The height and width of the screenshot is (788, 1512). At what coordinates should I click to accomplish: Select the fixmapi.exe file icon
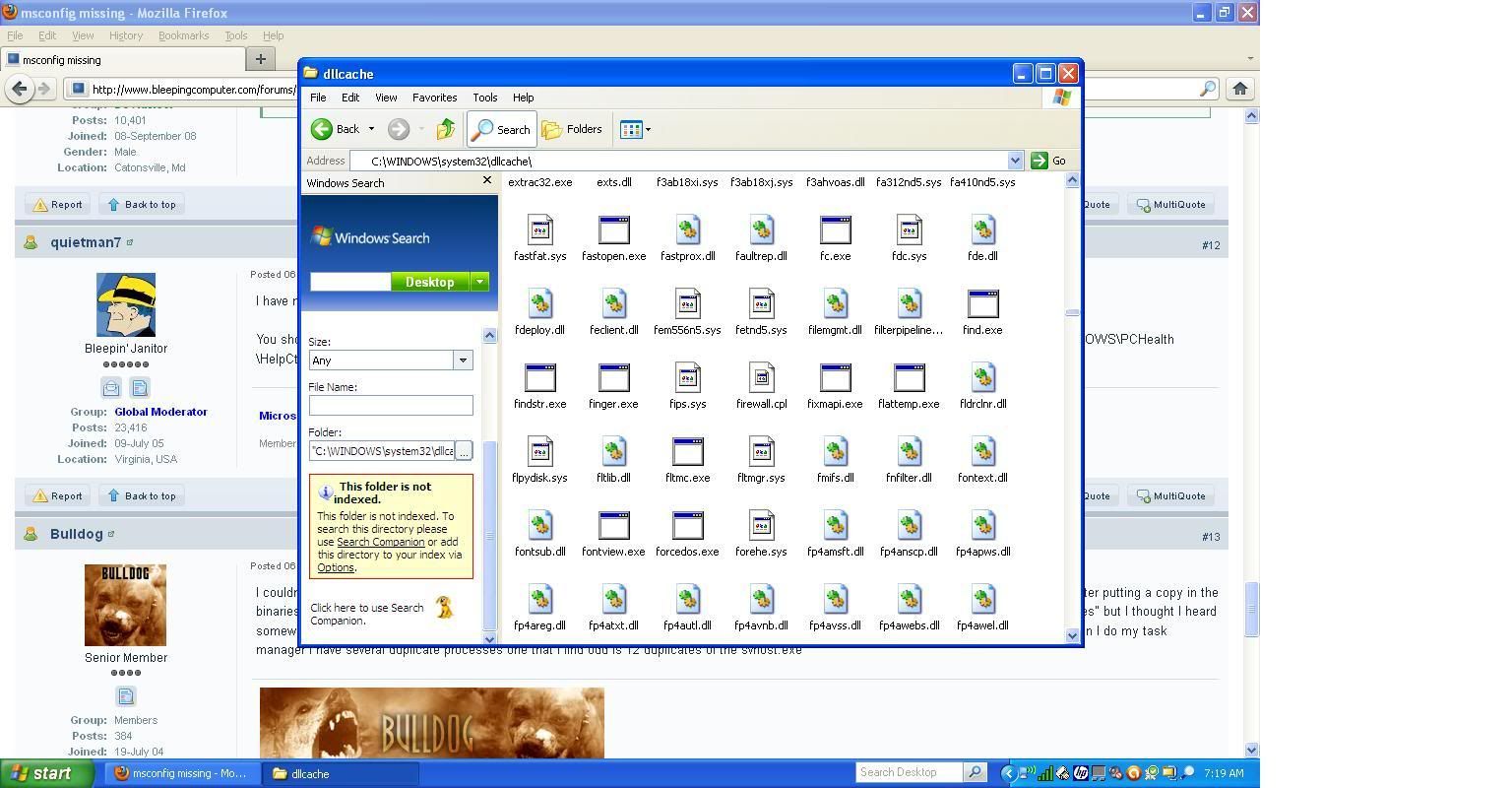point(835,378)
